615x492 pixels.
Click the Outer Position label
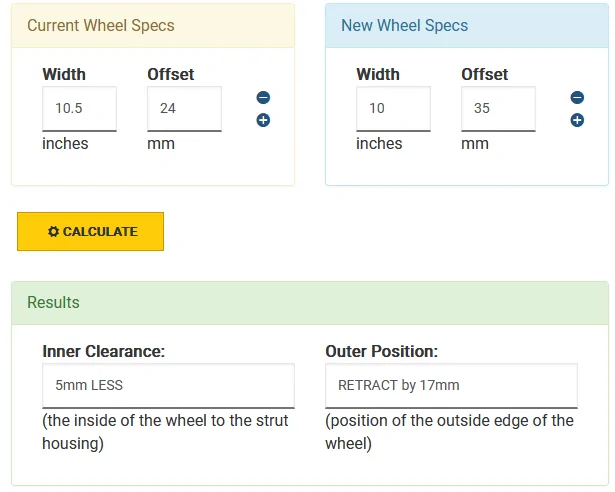(x=381, y=352)
